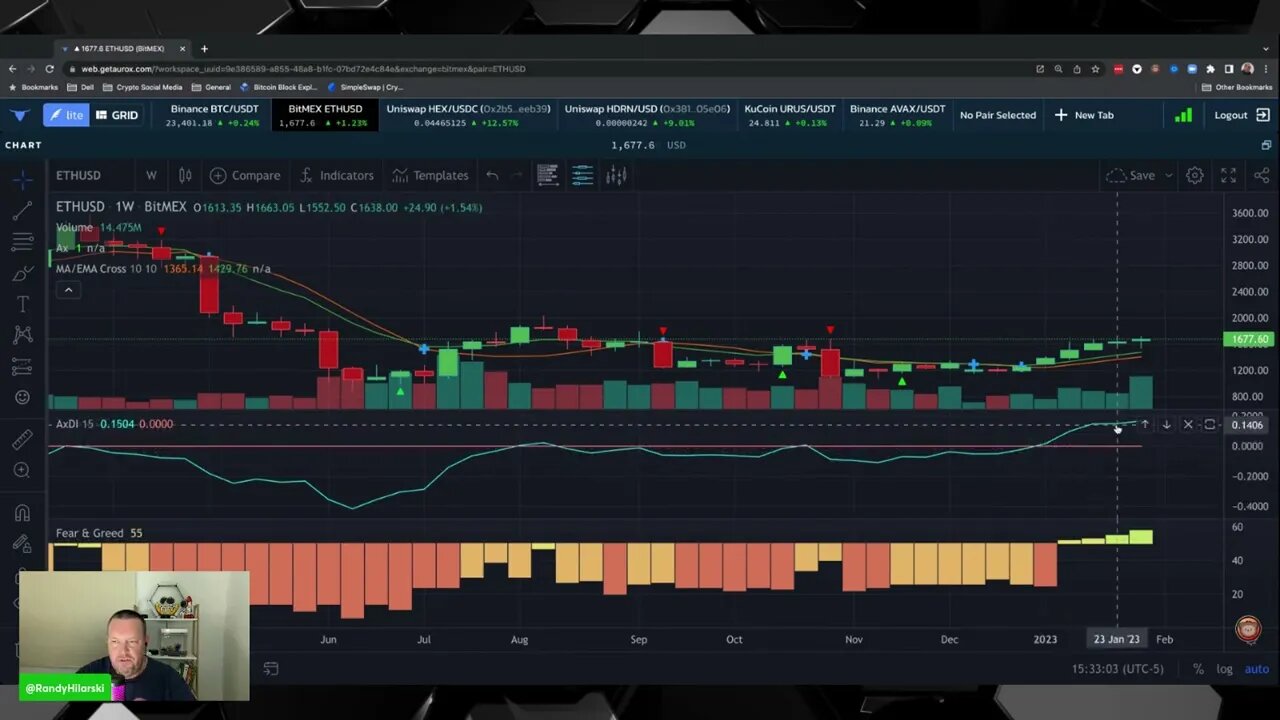Screen dimensions: 1280x720
Task: Toggle auto price scale
Action: click(1257, 669)
